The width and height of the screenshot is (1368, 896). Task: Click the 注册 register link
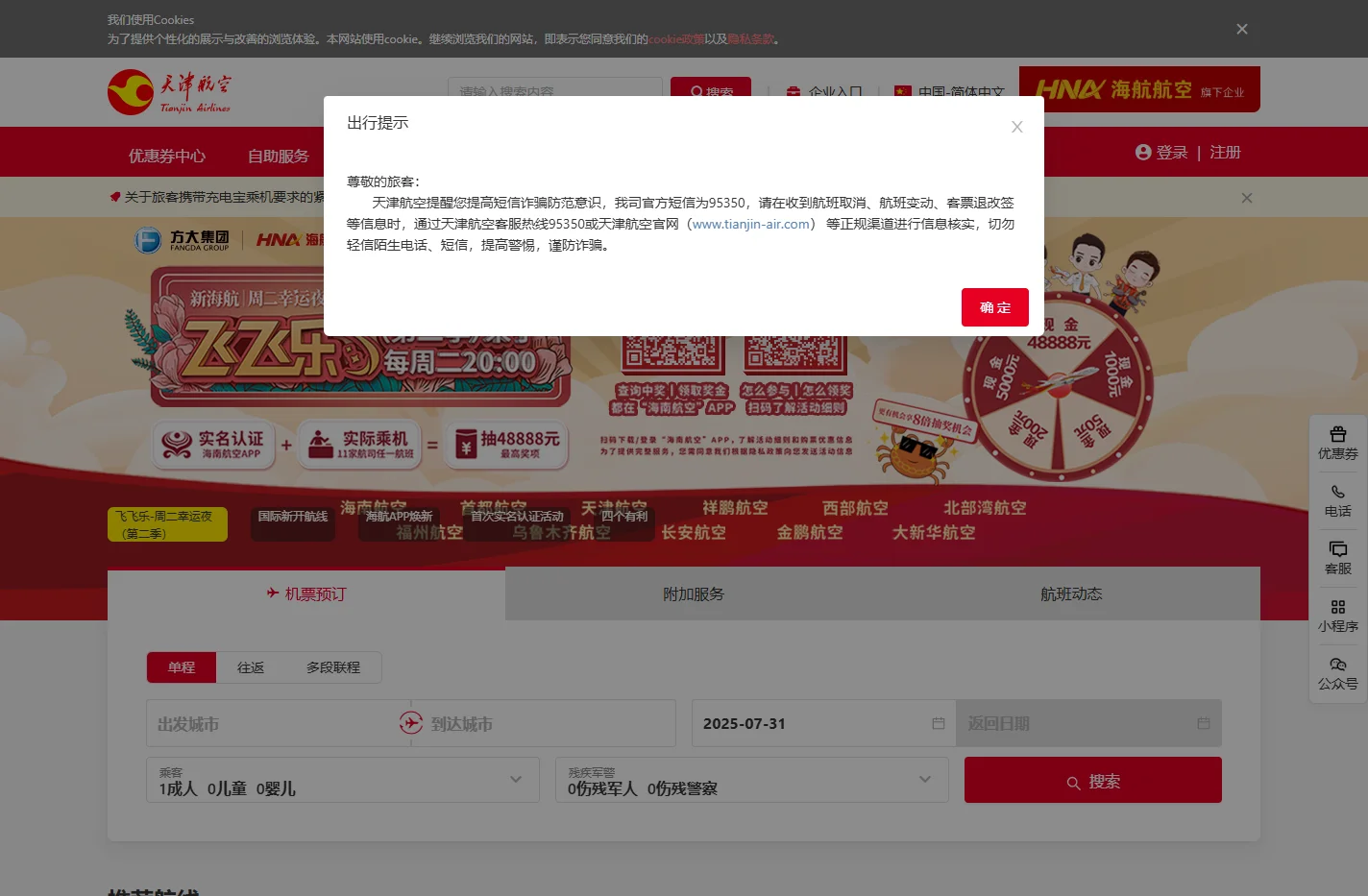[1225, 153]
